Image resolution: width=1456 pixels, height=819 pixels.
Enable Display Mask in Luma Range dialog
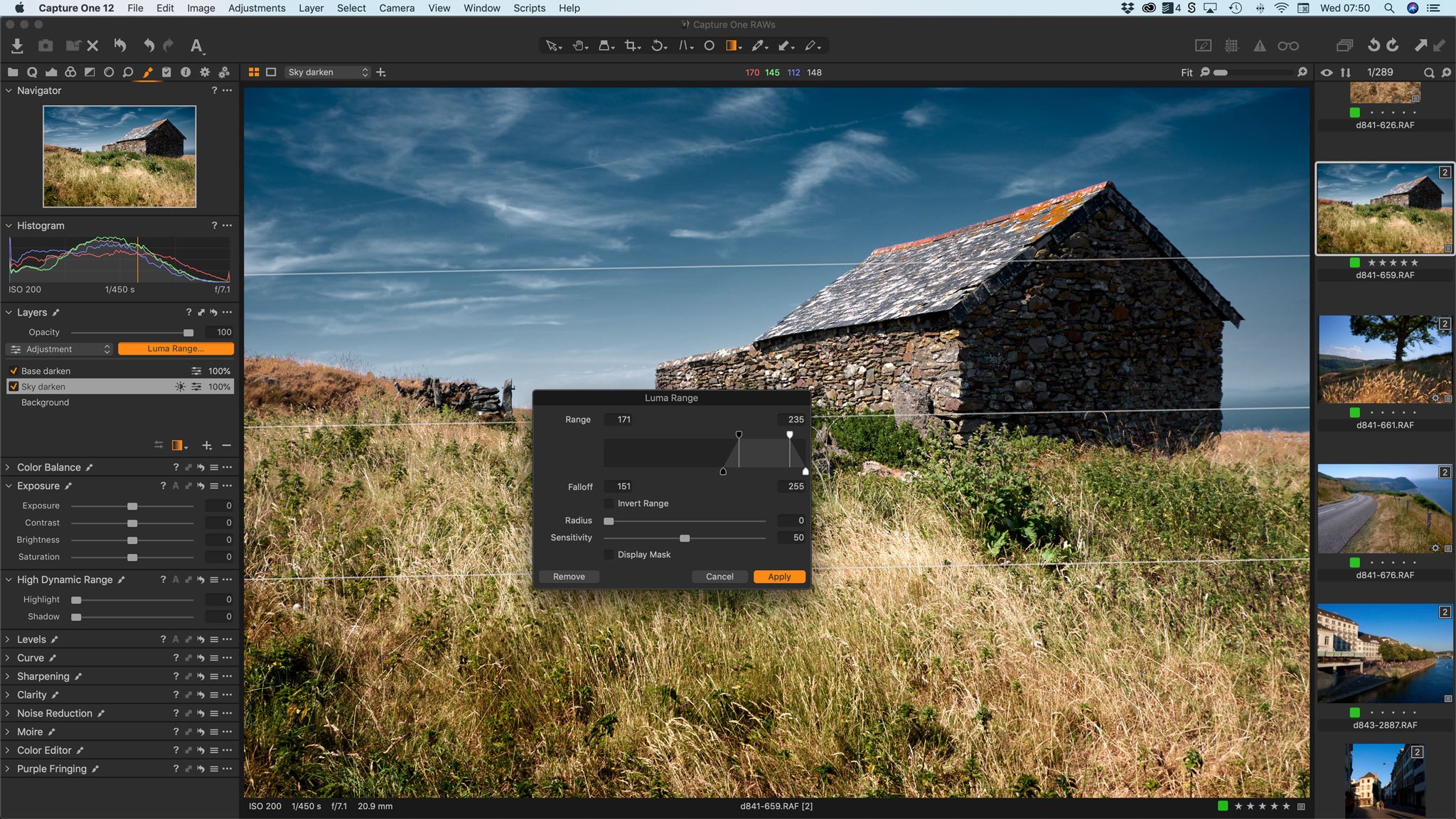(x=610, y=555)
